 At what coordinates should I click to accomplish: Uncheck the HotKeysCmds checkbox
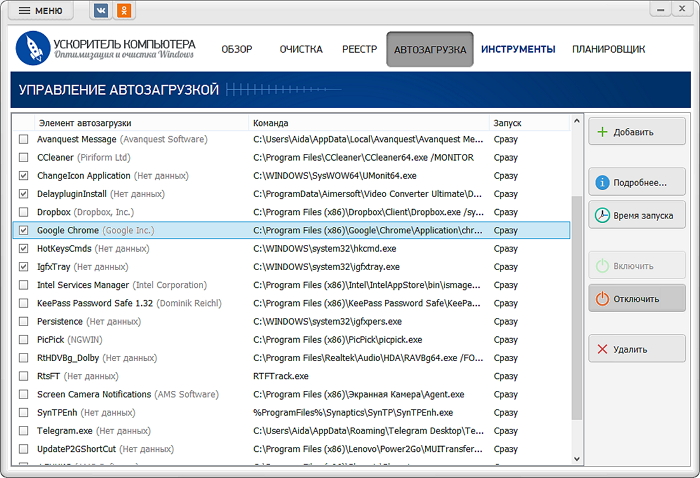tap(23, 249)
